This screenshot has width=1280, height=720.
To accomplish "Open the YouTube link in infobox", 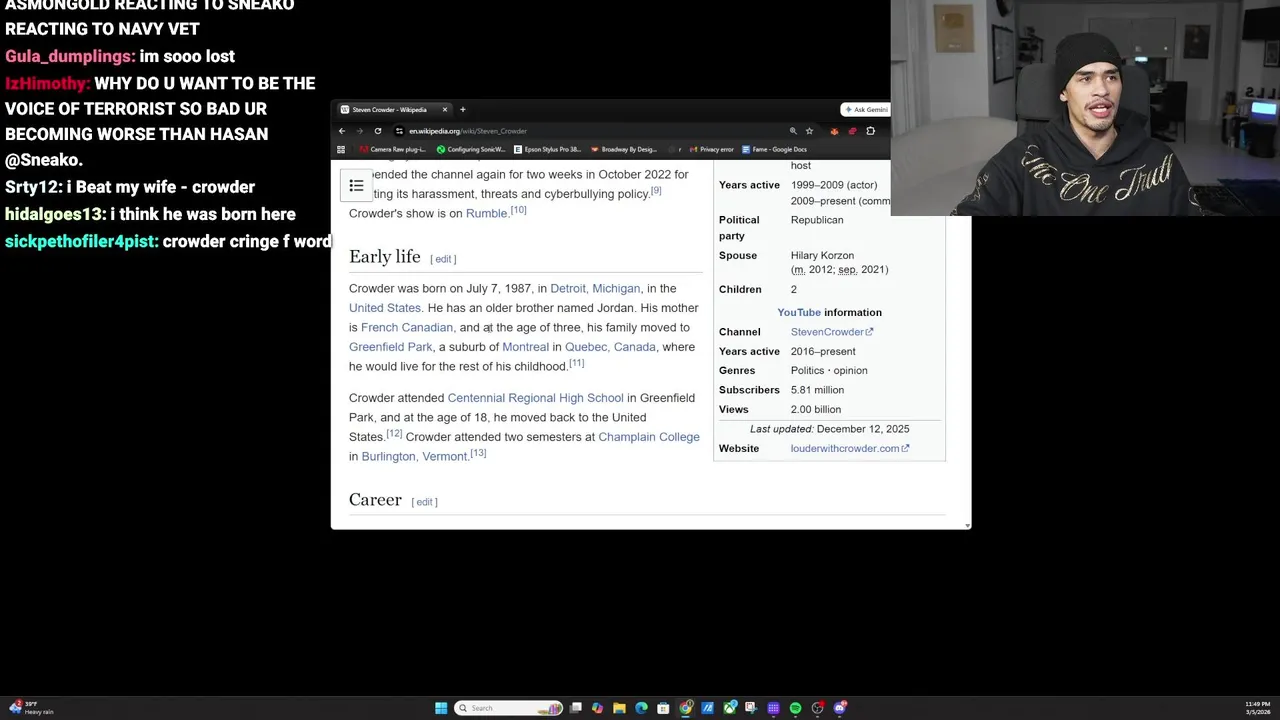I will pyautogui.click(x=799, y=312).
